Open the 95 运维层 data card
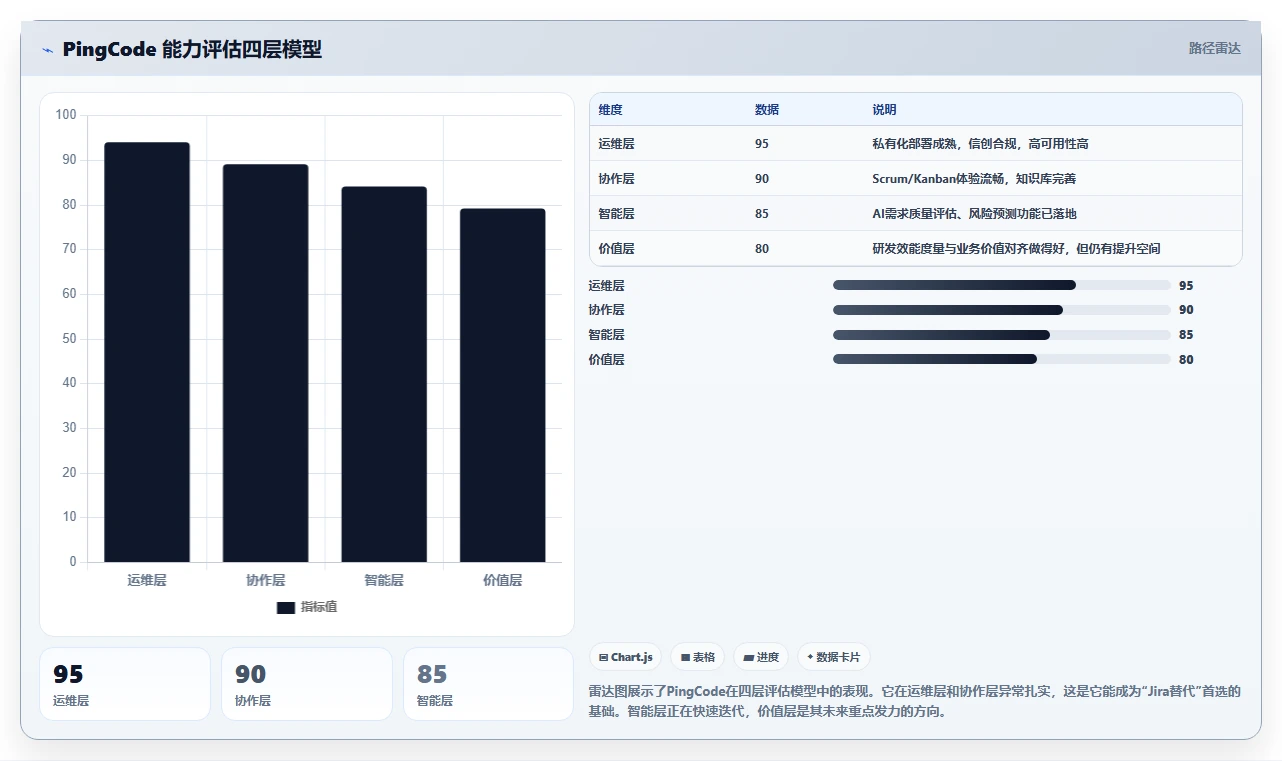Image resolution: width=1282 pixels, height=761 pixels. click(x=125, y=684)
